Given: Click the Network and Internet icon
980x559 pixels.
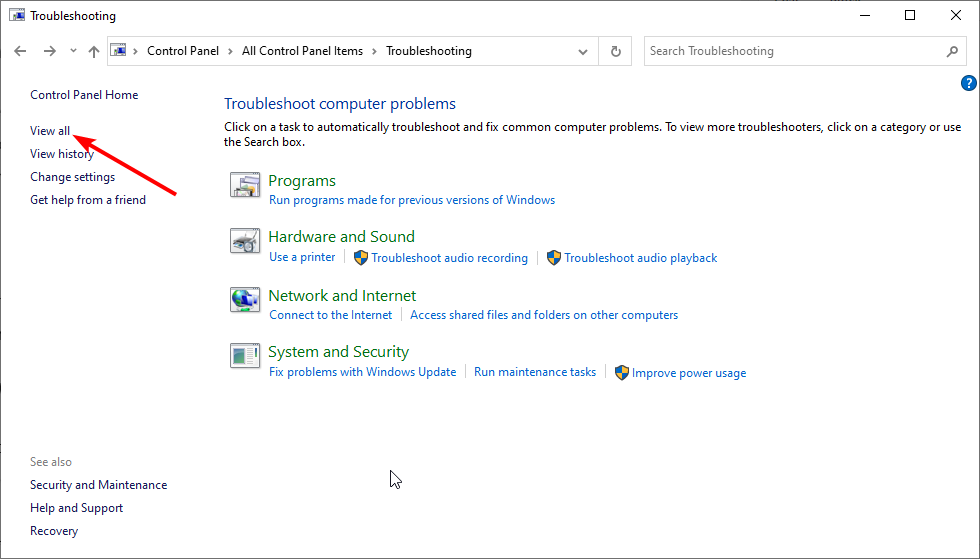Looking at the screenshot, I should click(245, 300).
